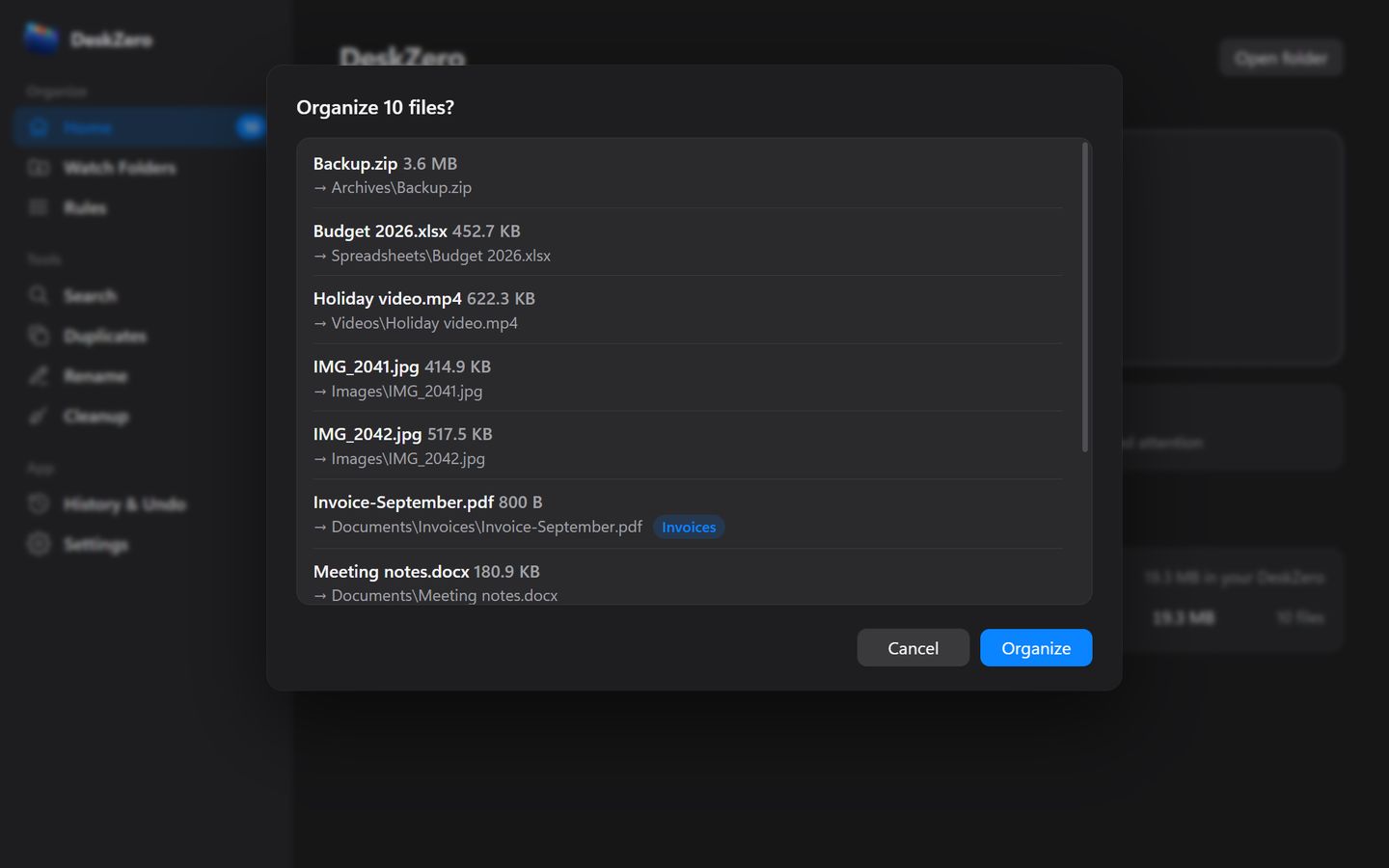Viewport: 1389px width, 868px height.
Task: Select the IMG_2042.jpg file name
Action: (x=367, y=434)
